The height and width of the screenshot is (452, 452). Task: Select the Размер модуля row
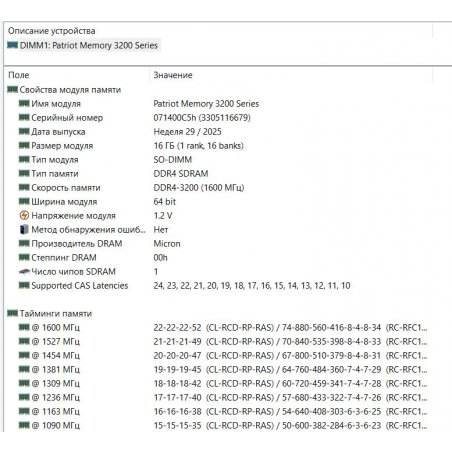coord(223,146)
